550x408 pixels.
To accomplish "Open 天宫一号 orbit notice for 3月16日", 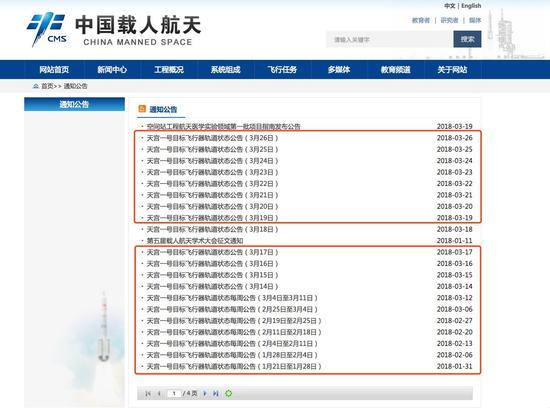I will pos(212,263).
